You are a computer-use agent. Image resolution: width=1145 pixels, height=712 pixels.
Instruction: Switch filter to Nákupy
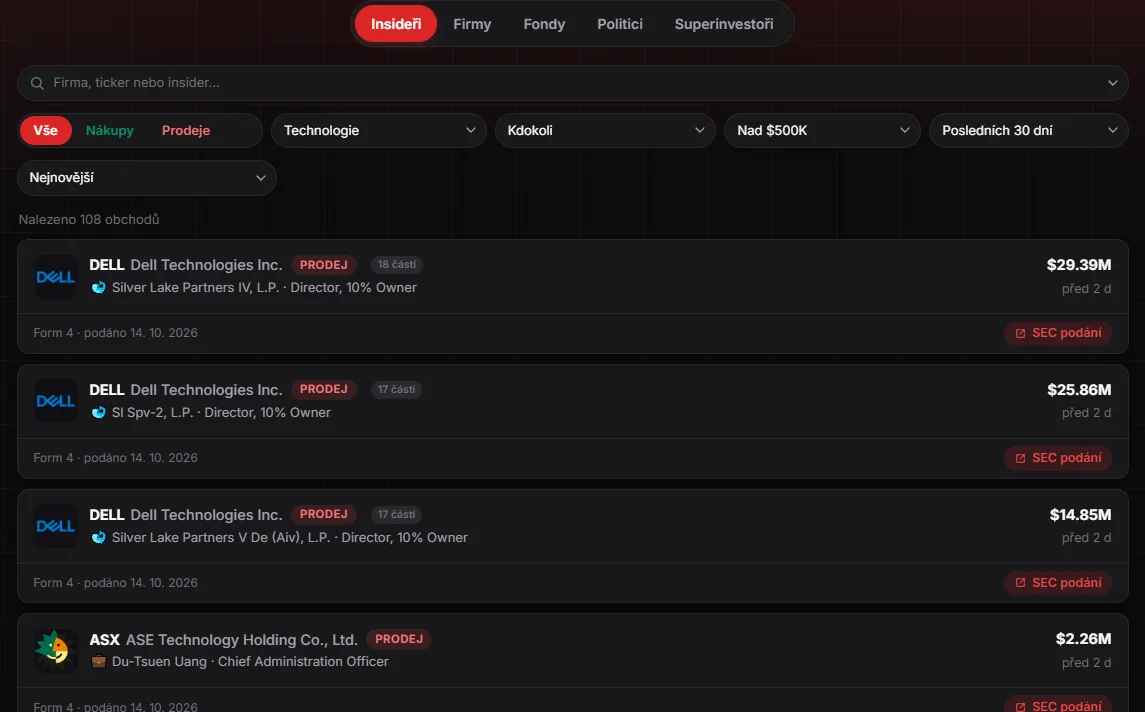pyautogui.click(x=110, y=131)
